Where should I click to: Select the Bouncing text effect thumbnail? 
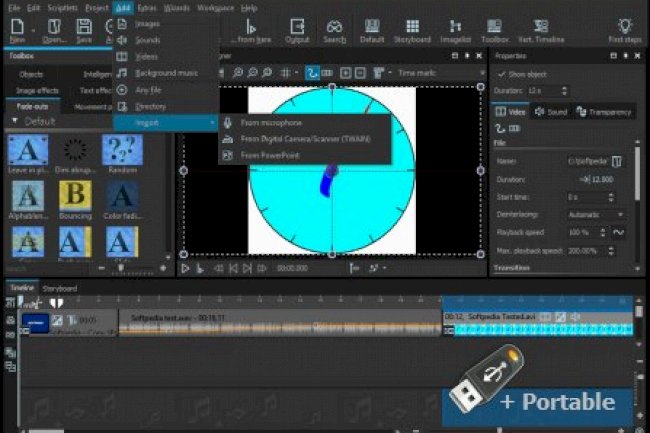pyautogui.click(x=74, y=198)
